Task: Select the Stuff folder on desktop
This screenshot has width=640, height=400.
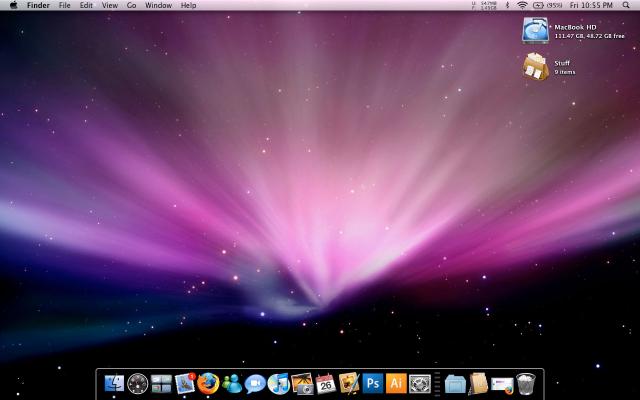Action: (536, 67)
